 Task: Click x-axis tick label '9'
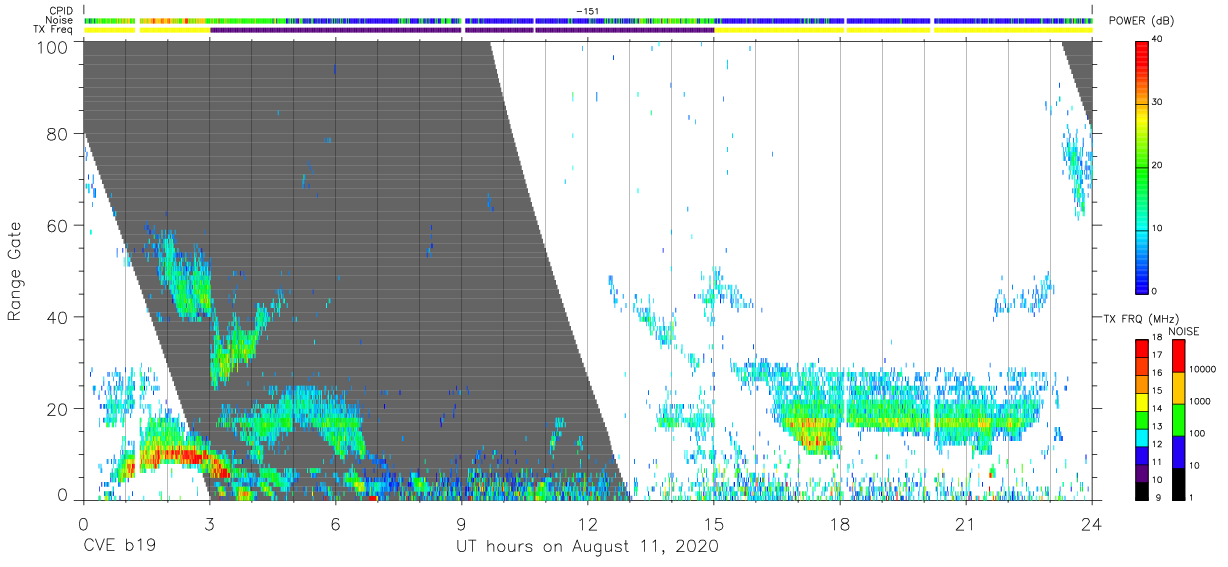461,524
